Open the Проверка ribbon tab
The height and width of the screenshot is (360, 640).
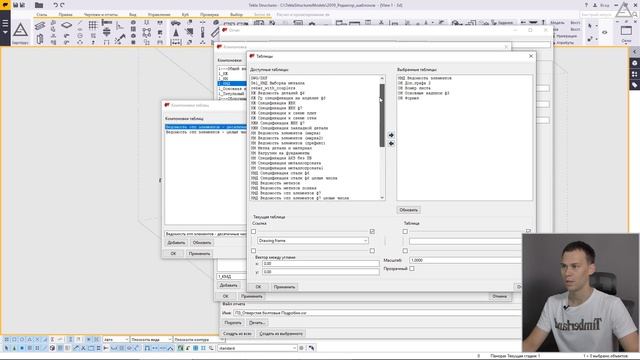tap(209, 15)
